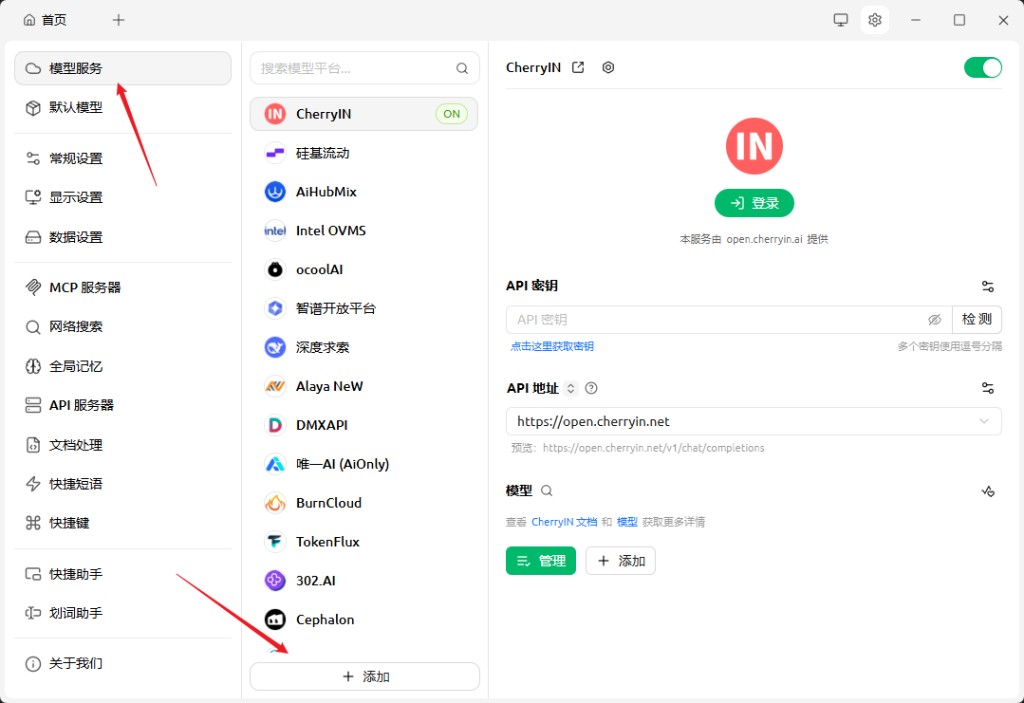
Task: Click the API address settings sliders icon
Action: click(x=987, y=388)
